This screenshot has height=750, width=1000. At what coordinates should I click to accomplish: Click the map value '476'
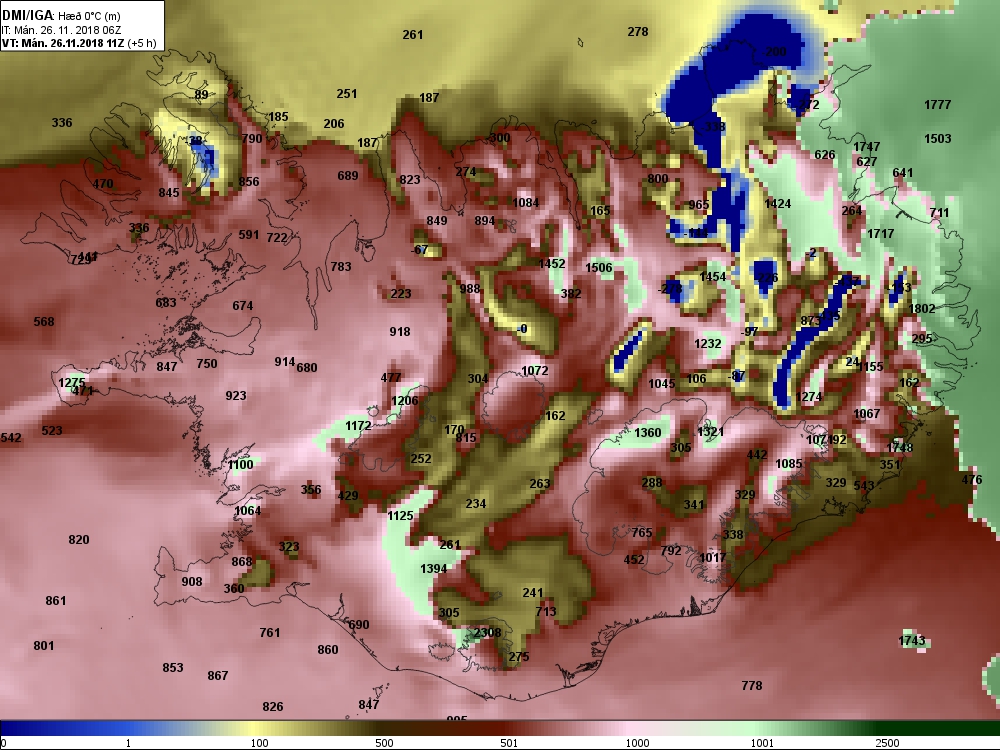pyautogui.click(x=972, y=480)
